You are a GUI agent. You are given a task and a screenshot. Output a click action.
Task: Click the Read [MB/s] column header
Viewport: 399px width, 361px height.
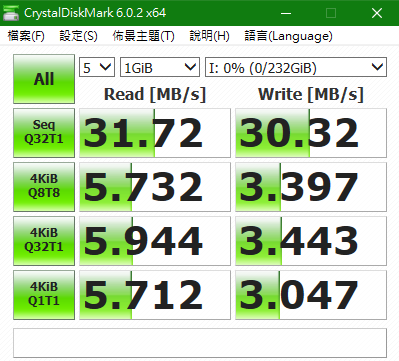(x=155, y=94)
